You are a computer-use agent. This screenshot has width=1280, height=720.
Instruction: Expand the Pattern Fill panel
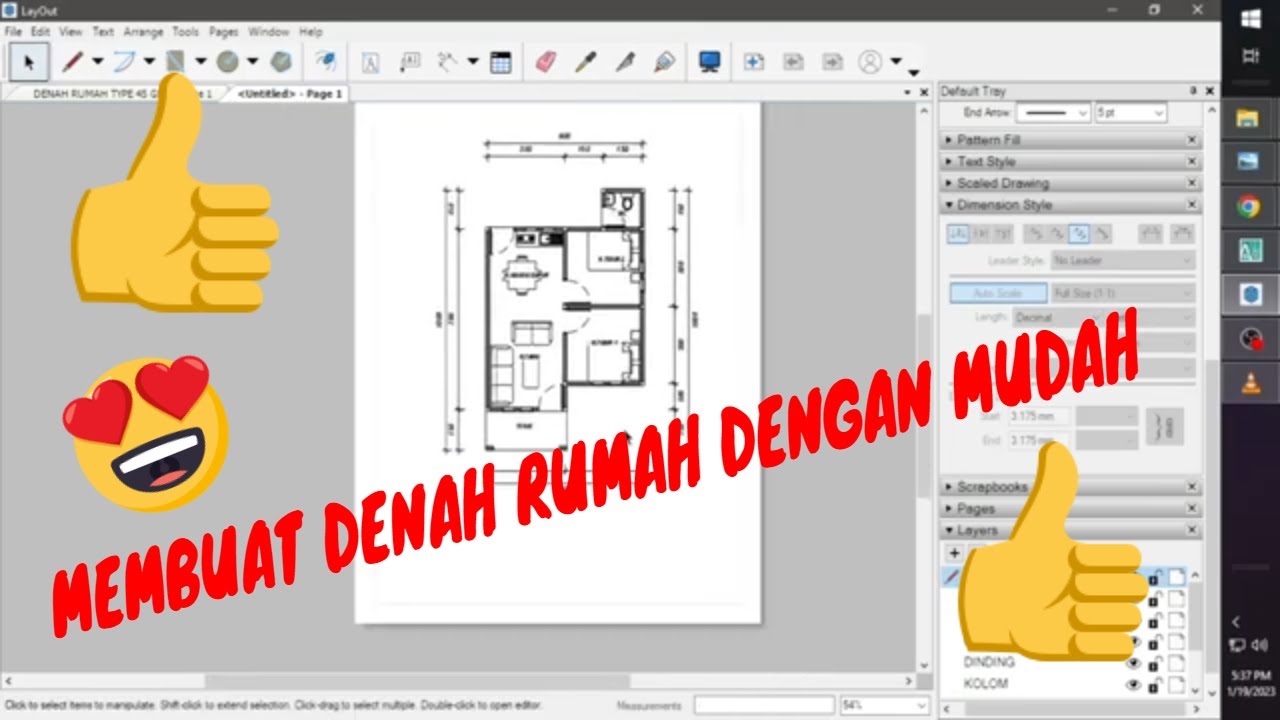coord(1070,140)
